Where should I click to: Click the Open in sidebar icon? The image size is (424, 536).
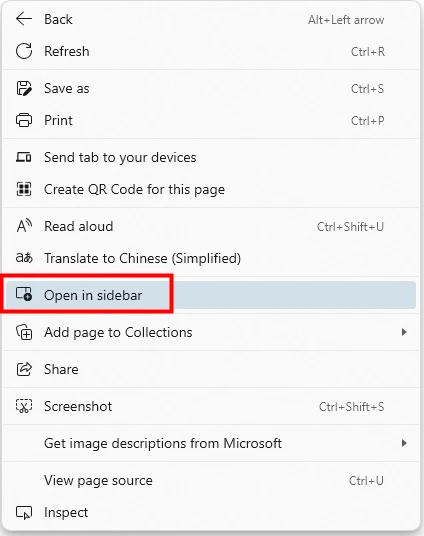click(24, 294)
